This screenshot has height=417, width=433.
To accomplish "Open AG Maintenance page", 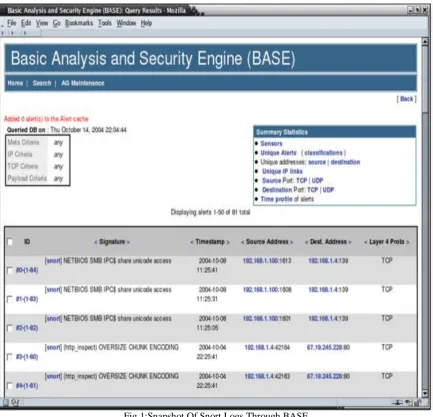I will point(83,83).
